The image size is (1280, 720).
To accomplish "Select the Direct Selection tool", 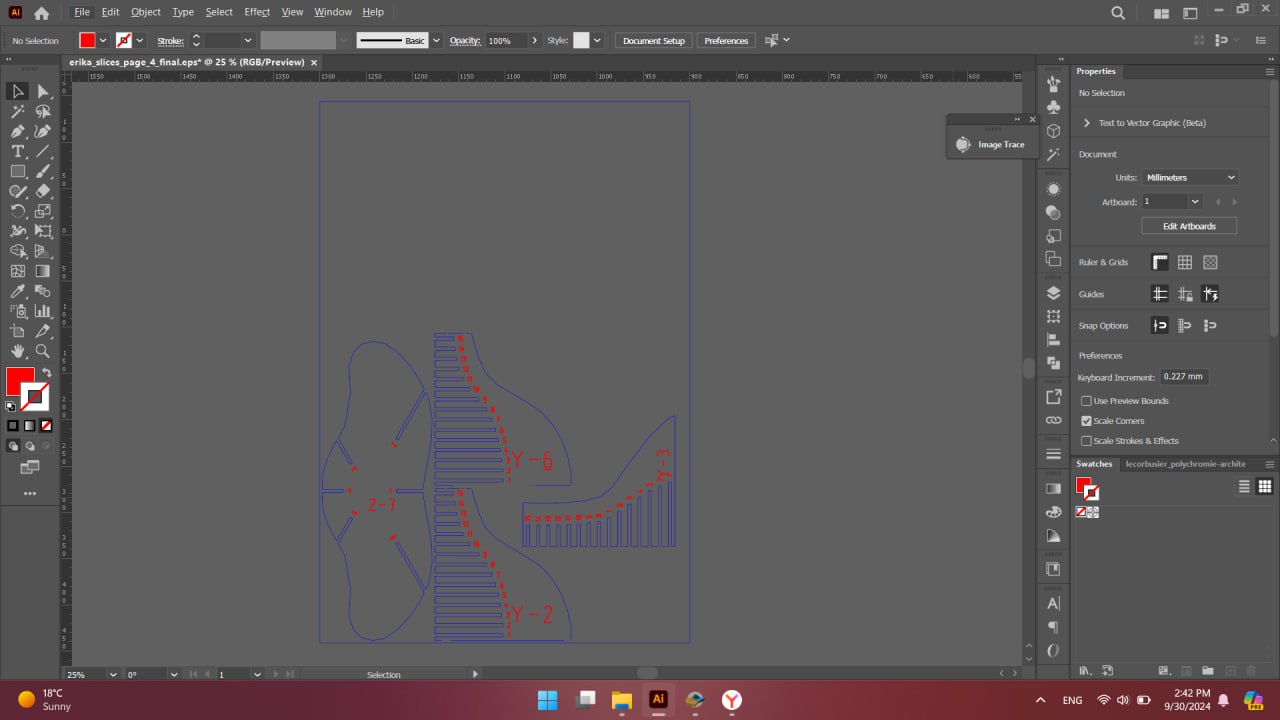I will 43,91.
